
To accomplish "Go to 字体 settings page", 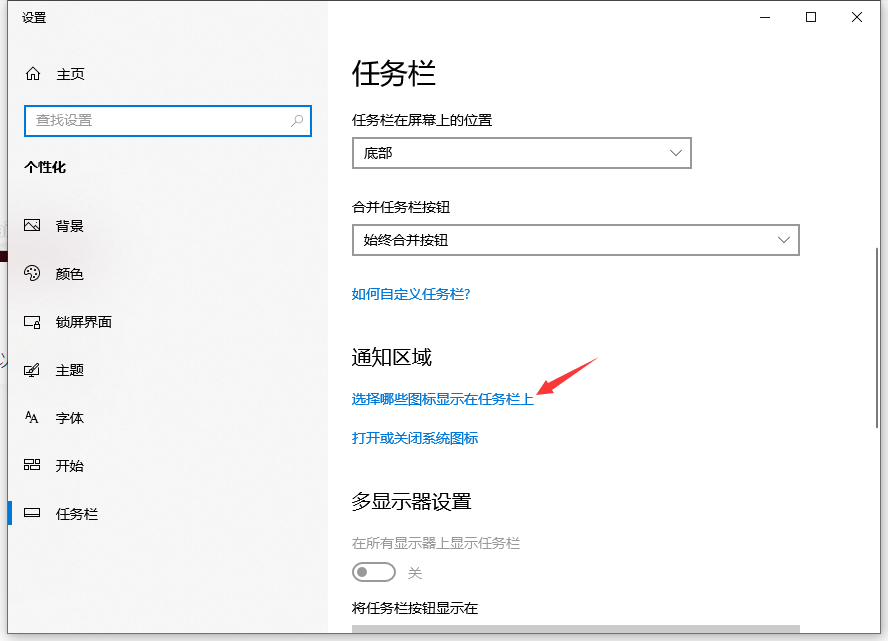I will [x=70, y=418].
